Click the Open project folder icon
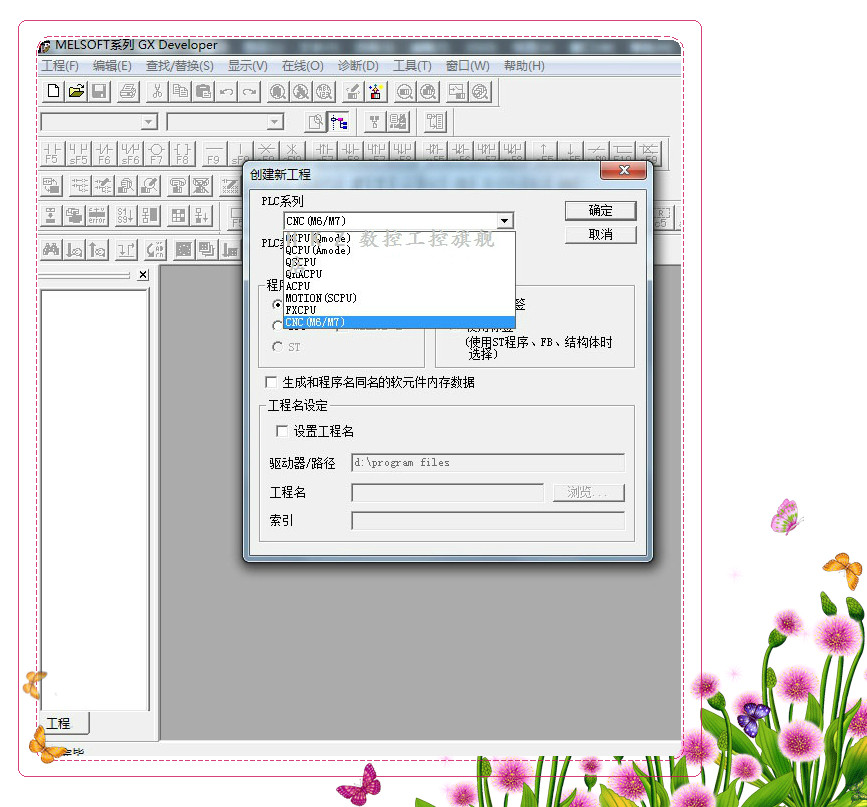The width and height of the screenshot is (867, 807). click(76, 91)
